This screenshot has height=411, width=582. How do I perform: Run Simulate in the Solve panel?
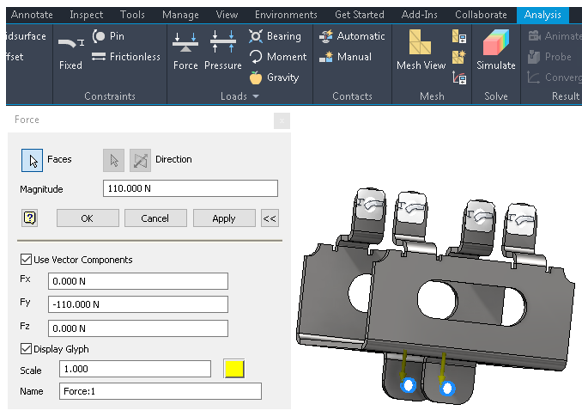pos(496,50)
